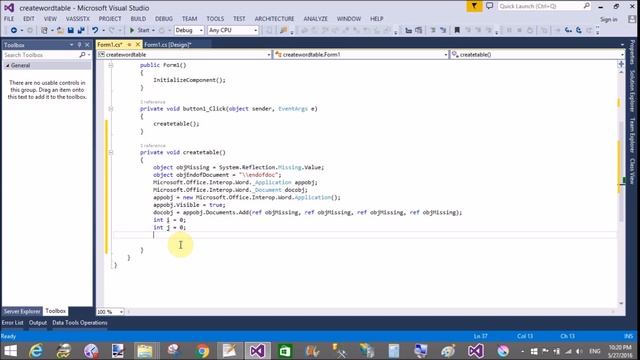The height and width of the screenshot is (360, 640).
Task: Click the document tab list dropdown arrow
Action: click(622, 44)
